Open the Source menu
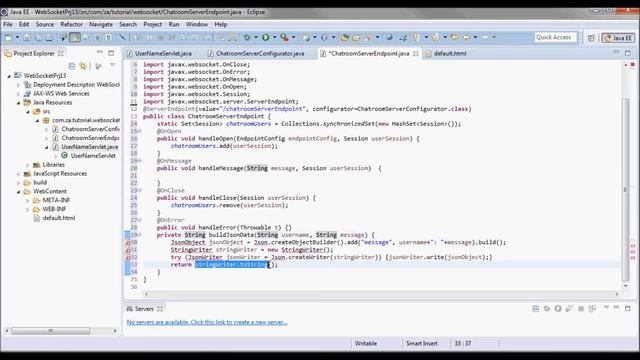Viewport: 640px width, 360px height. 44,24
